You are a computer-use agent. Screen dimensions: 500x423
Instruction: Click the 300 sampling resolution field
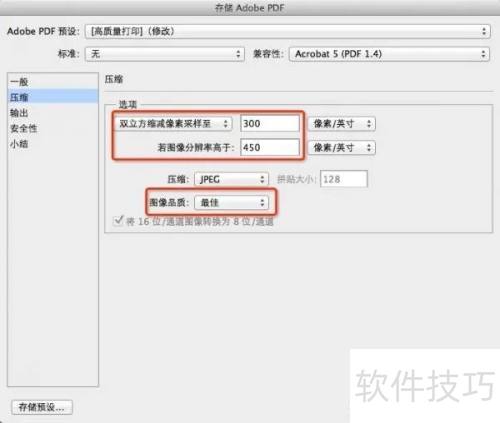270,124
